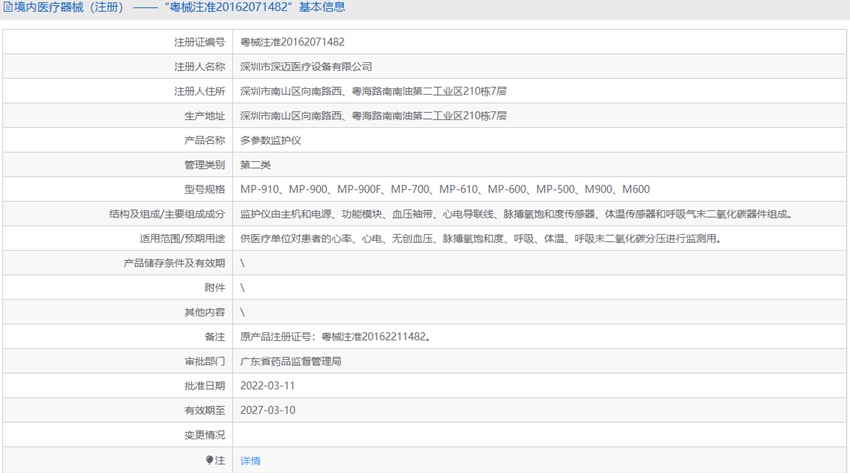Click company name 深圳市深迈医疗设备有限公司

click(306, 67)
